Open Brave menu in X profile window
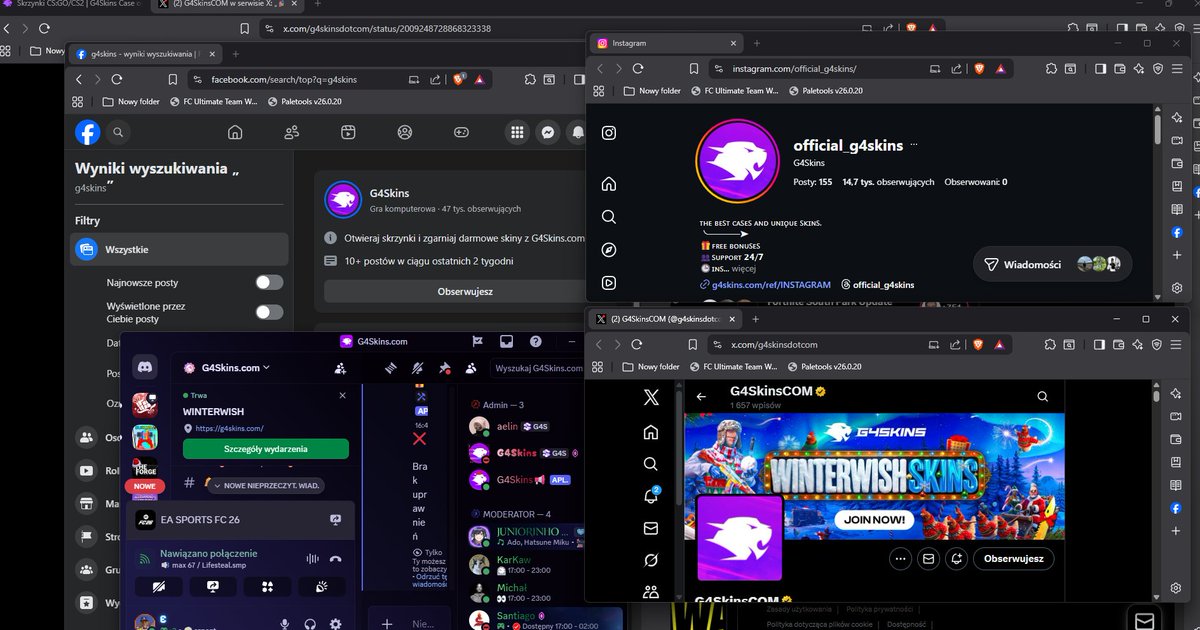This screenshot has width=1200, height=630. tap(1177, 344)
